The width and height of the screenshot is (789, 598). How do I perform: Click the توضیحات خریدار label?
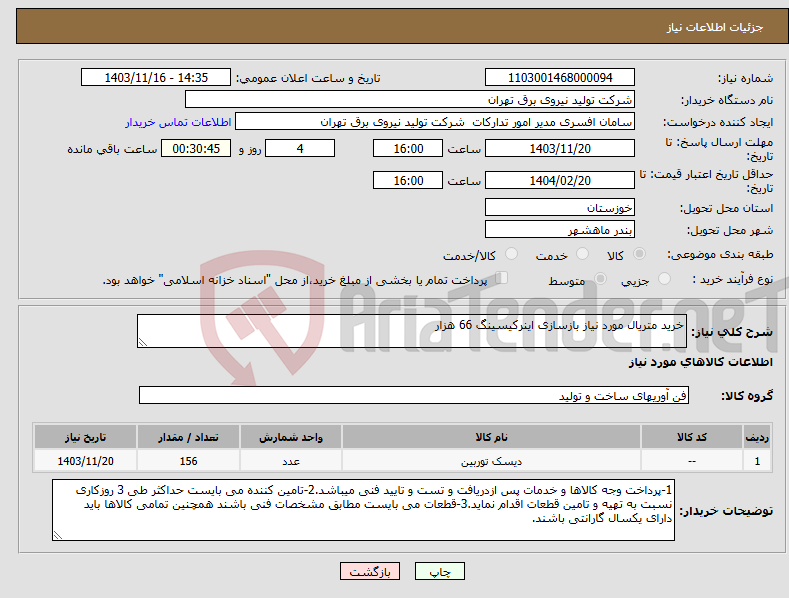point(726,511)
